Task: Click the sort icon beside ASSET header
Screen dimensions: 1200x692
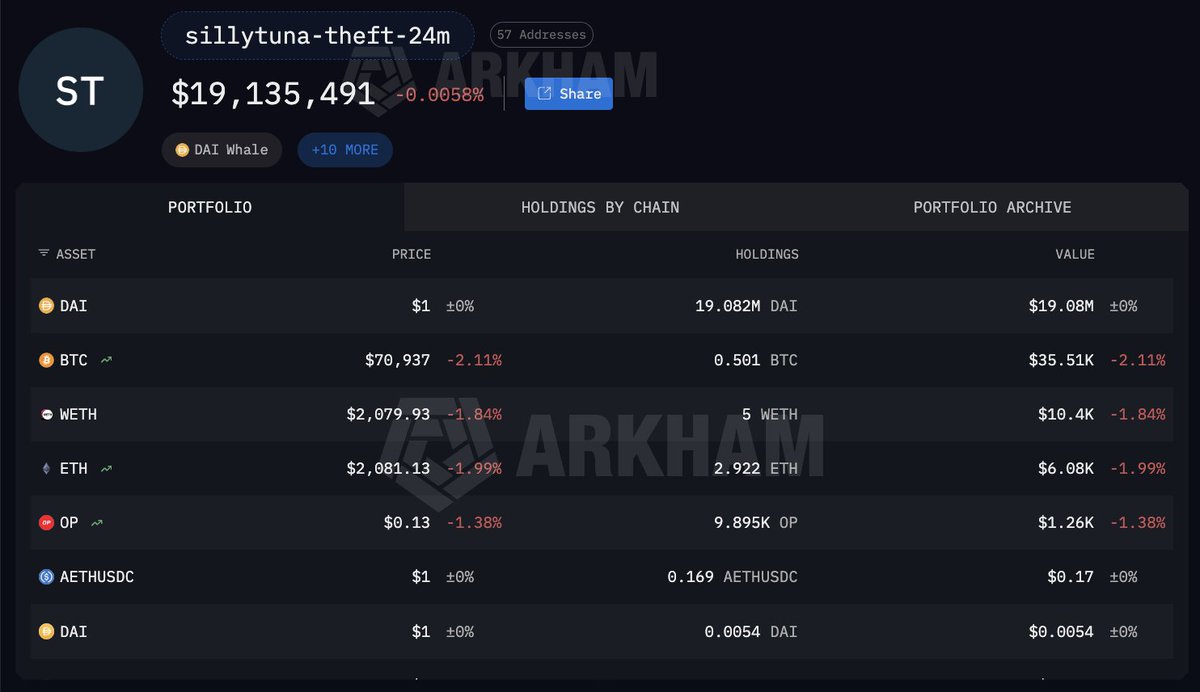Action: pyautogui.click(x=43, y=254)
